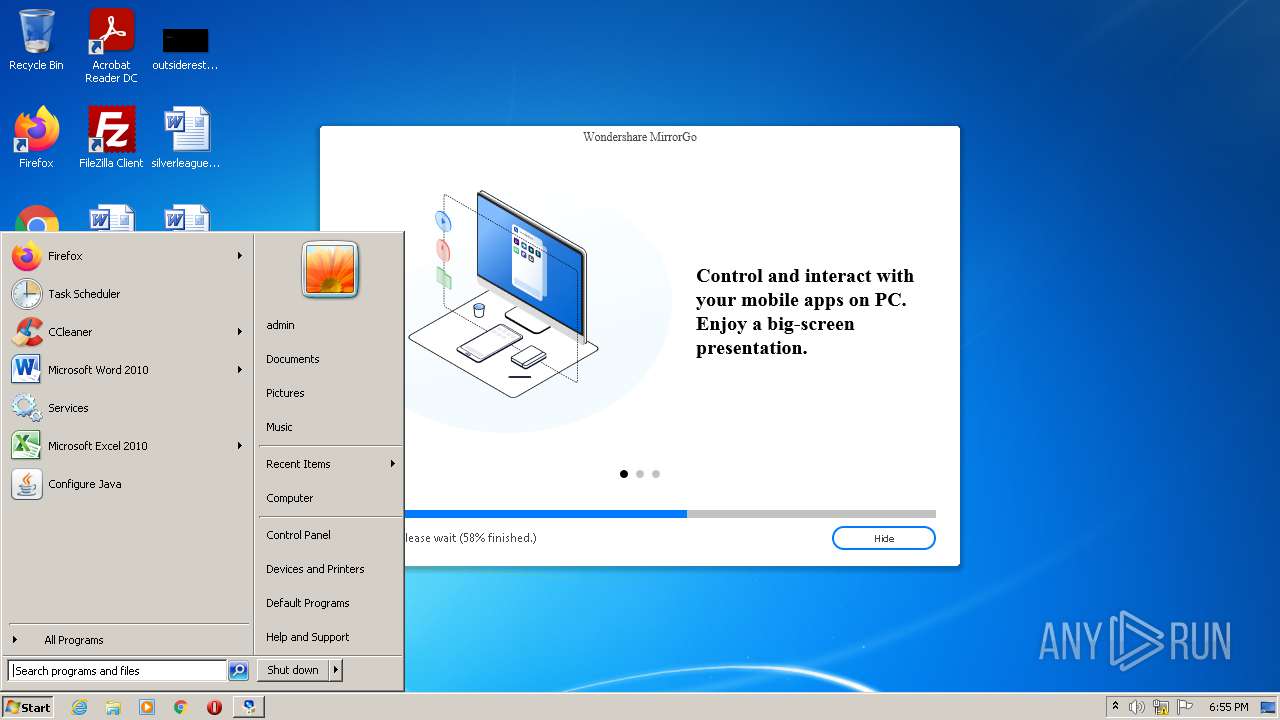This screenshot has width=1280, height=720.
Task: Open CCleaner from Start menu list
Action: pyautogui.click(x=127, y=332)
